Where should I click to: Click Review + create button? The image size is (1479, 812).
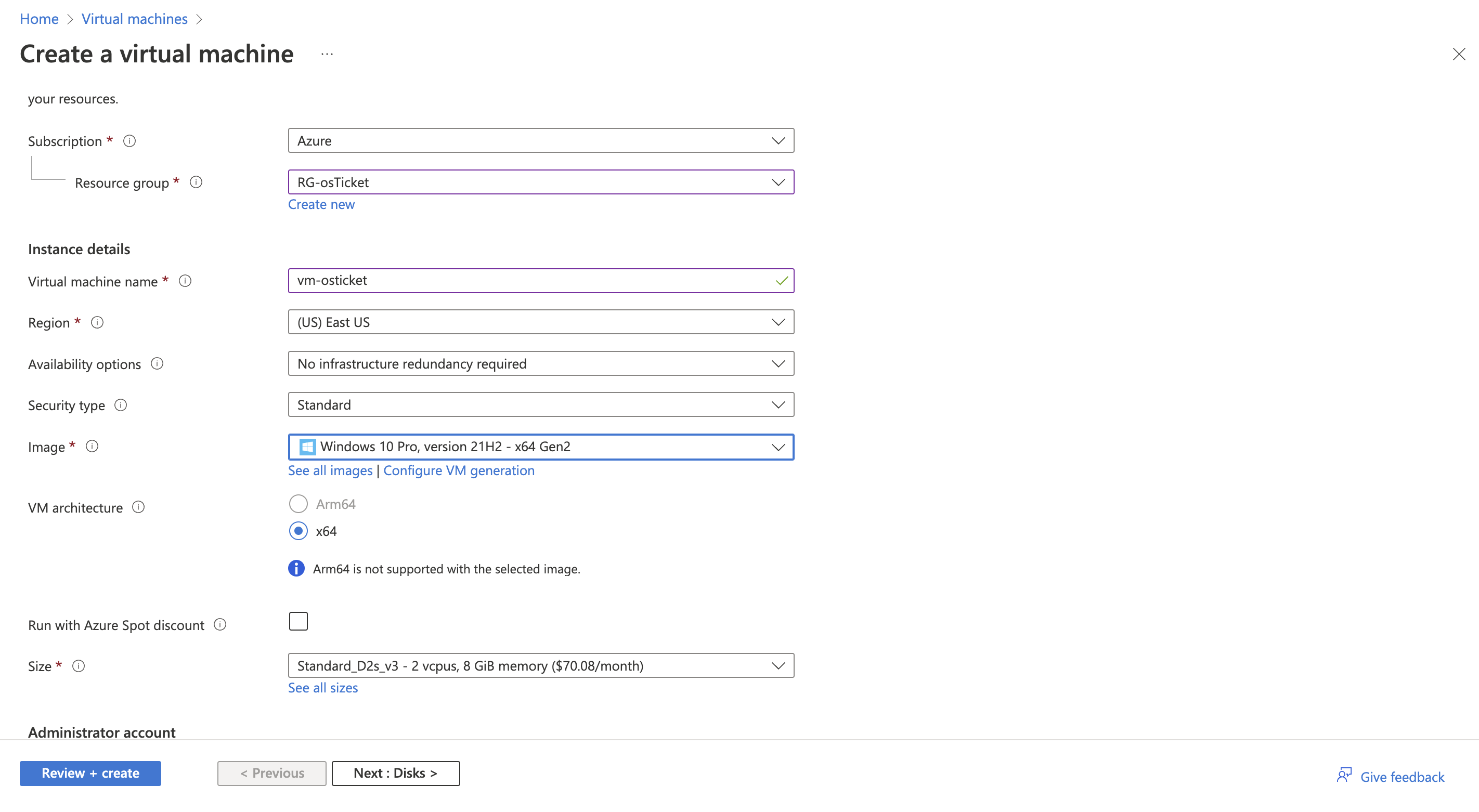(x=90, y=773)
